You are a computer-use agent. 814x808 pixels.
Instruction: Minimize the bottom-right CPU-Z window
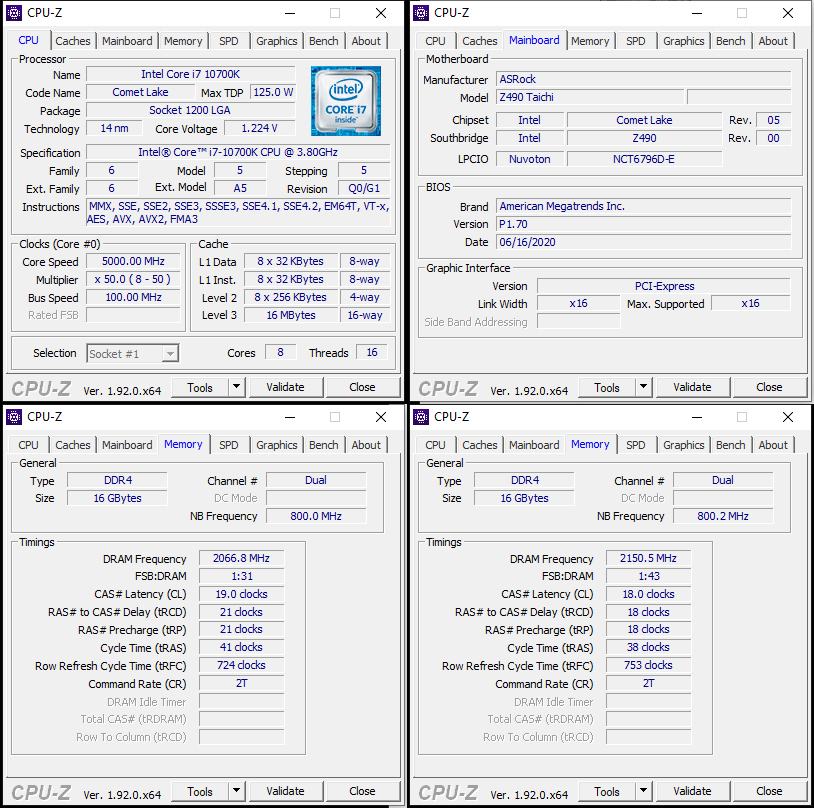[x=697, y=417]
